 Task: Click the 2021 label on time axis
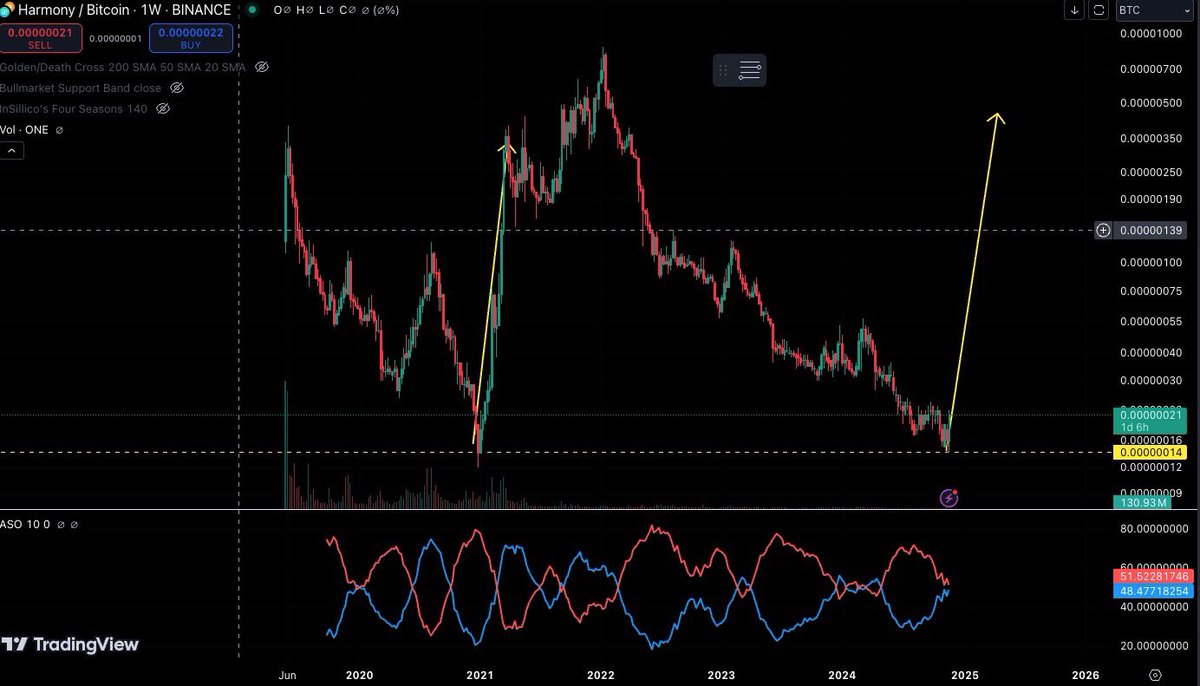click(x=480, y=675)
